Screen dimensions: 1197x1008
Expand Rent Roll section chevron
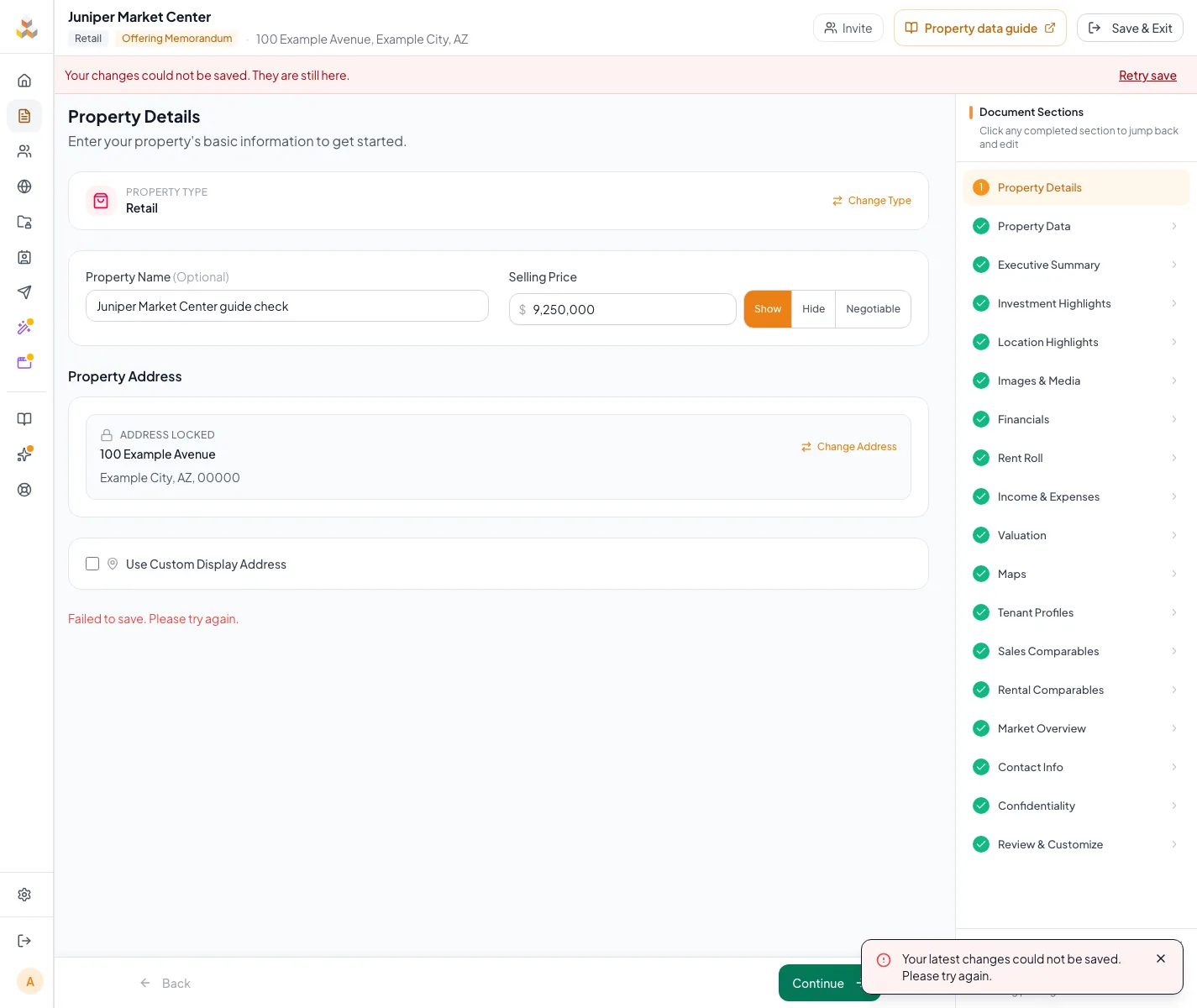pyautogui.click(x=1173, y=458)
